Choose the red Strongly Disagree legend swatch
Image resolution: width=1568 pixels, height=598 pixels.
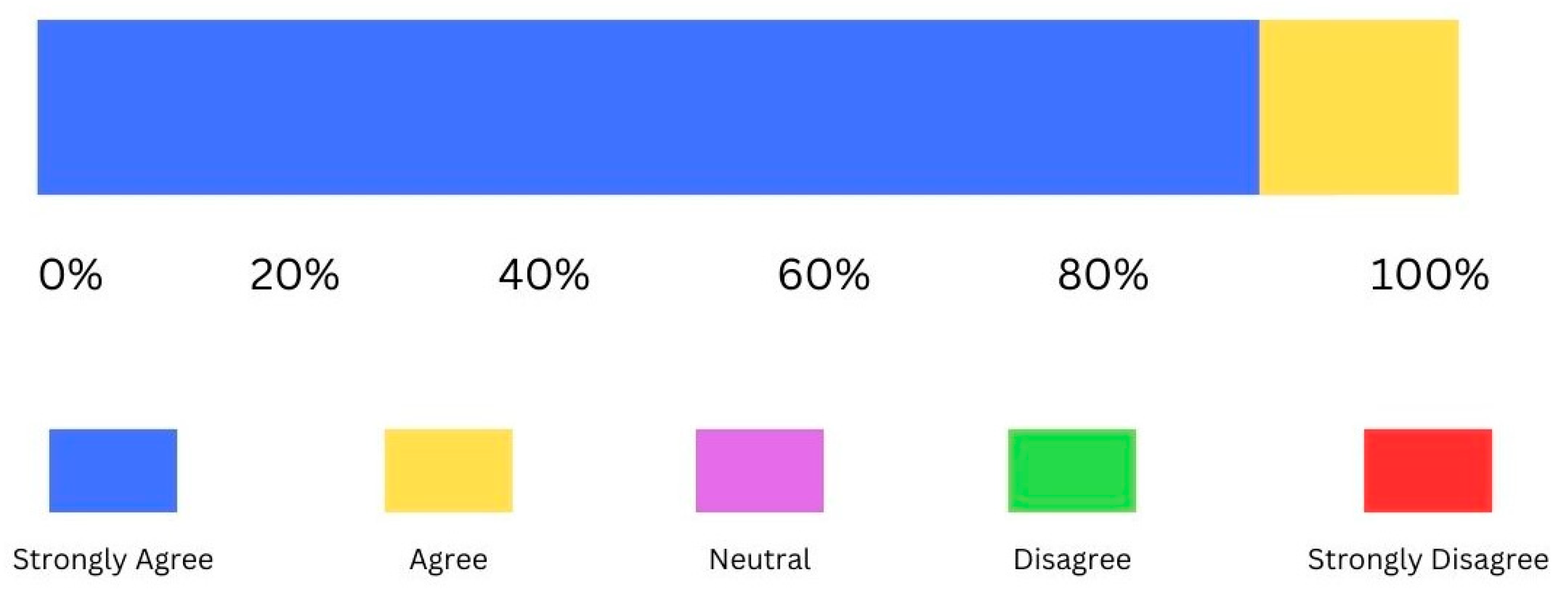point(1427,470)
